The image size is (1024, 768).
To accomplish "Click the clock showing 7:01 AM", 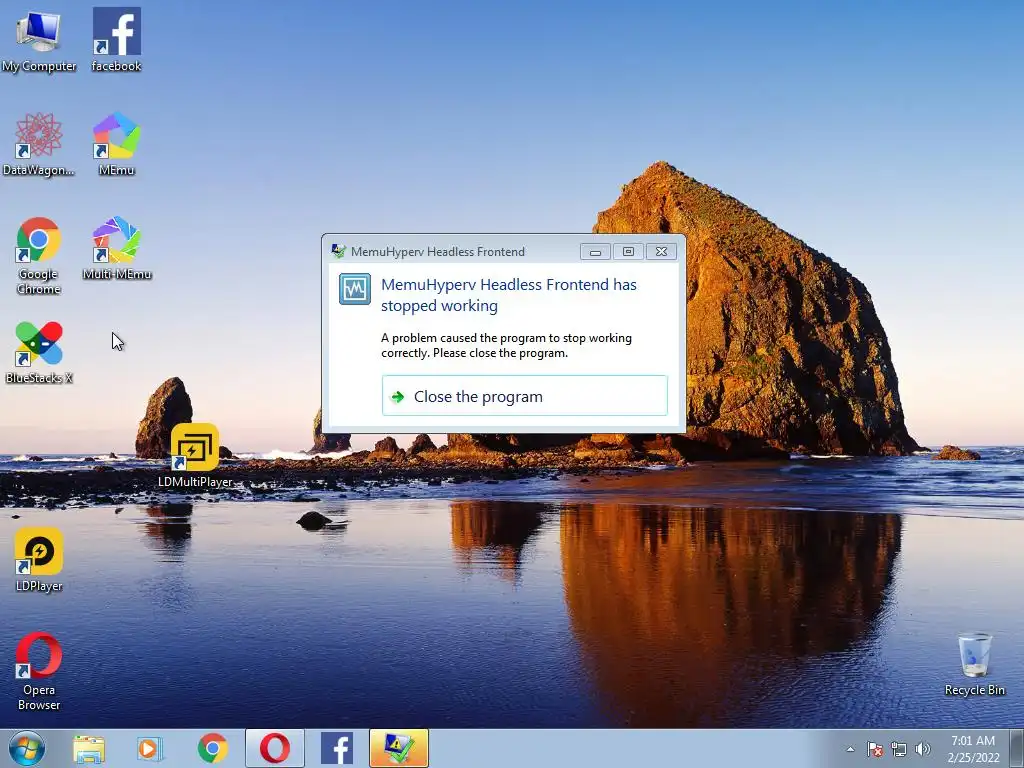I will click(973, 749).
